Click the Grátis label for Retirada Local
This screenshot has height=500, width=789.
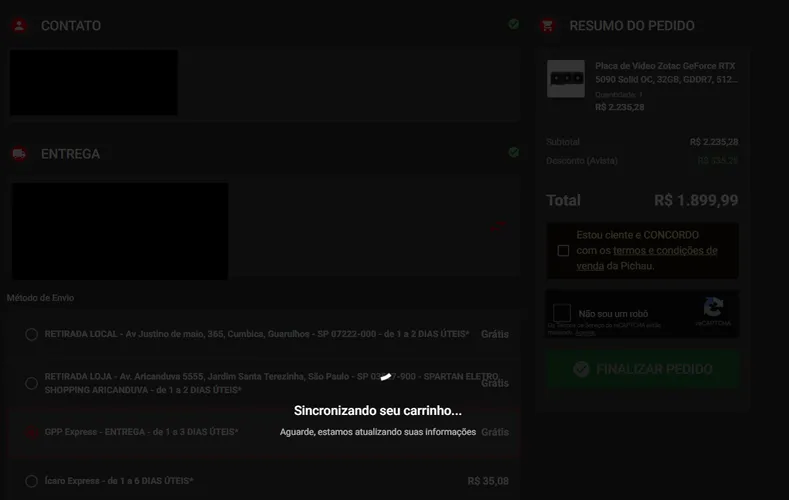(495, 334)
